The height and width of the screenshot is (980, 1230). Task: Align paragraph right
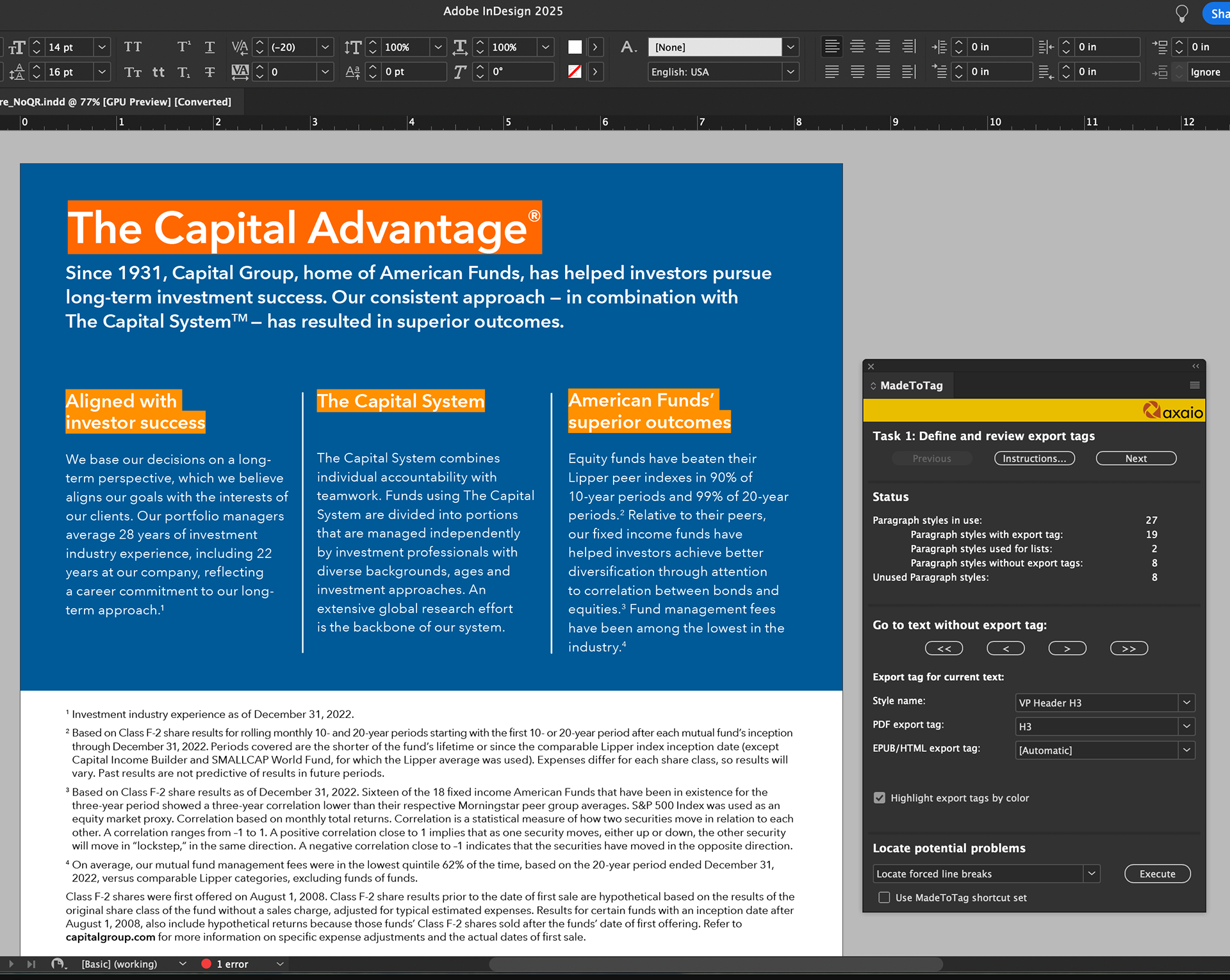point(883,47)
